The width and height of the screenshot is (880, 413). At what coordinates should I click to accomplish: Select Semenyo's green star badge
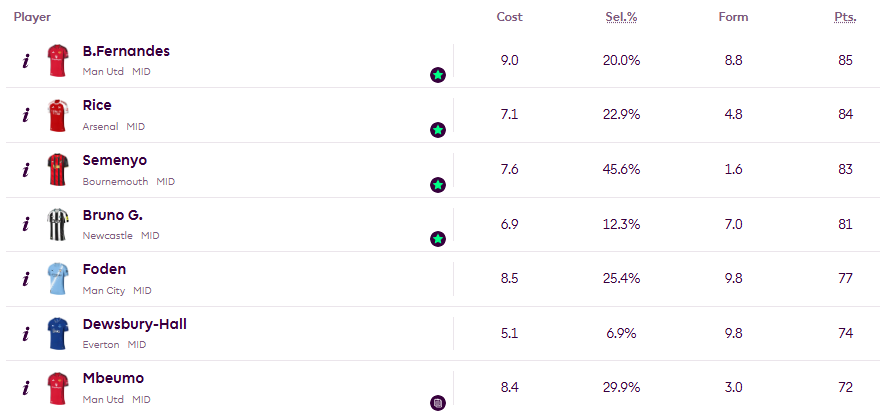click(438, 185)
